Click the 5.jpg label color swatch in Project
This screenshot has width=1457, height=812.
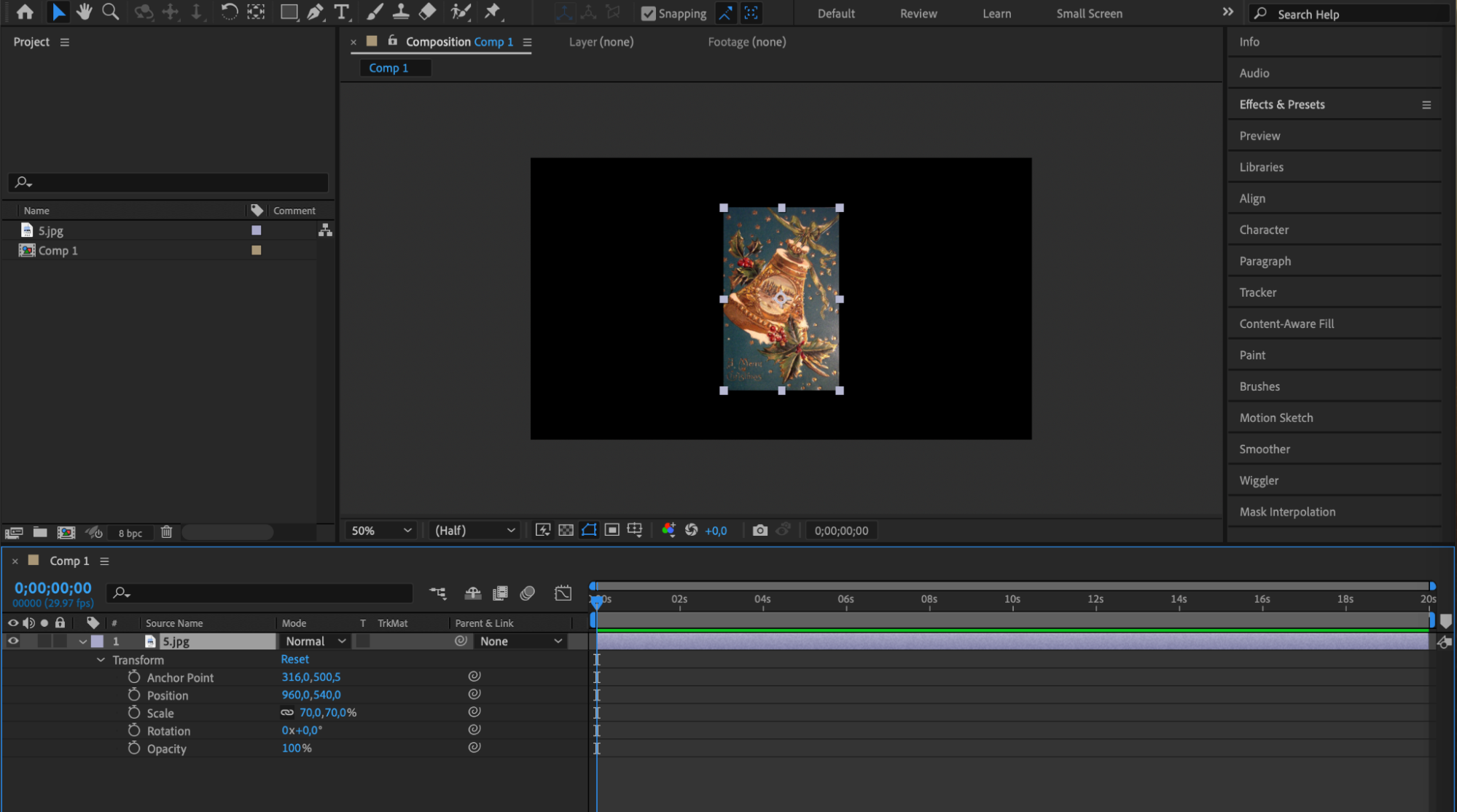click(x=256, y=230)
